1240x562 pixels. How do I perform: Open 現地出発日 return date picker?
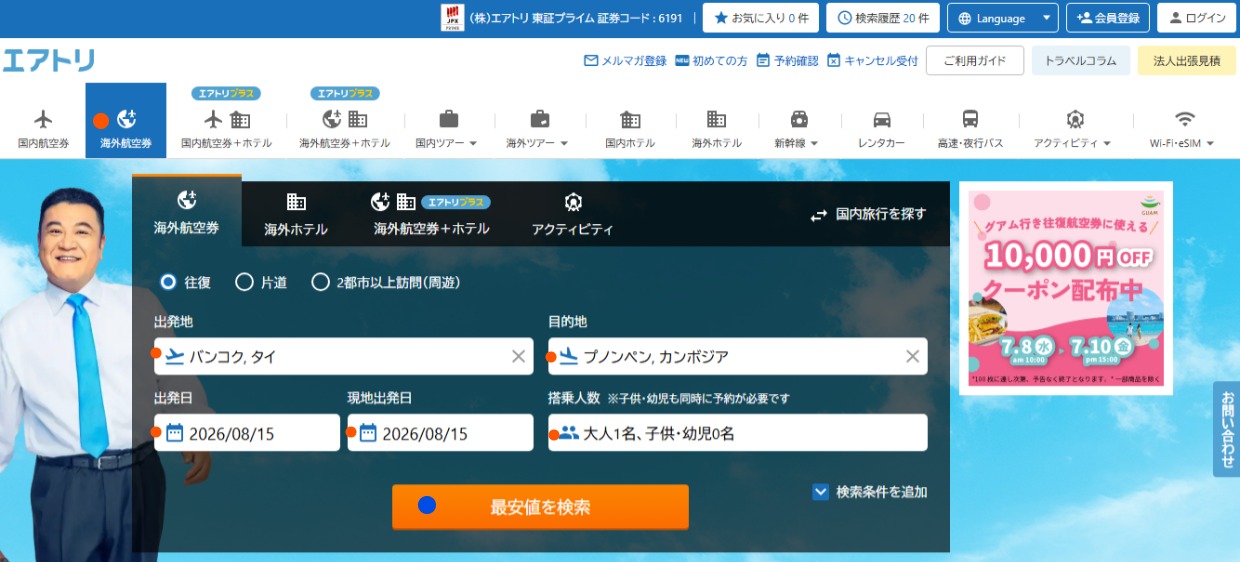click(x=440, y=433)
